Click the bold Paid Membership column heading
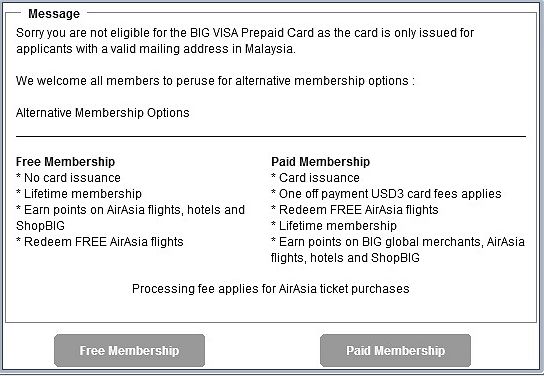The width and height of the screenshot is (544, 376). [x=321, y=162]
